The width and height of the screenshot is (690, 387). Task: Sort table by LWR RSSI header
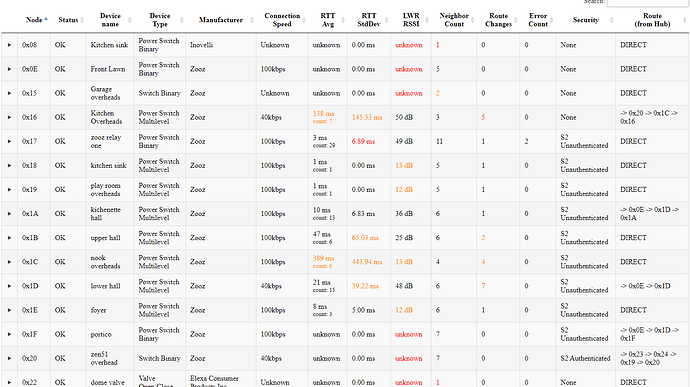(411, 20)
